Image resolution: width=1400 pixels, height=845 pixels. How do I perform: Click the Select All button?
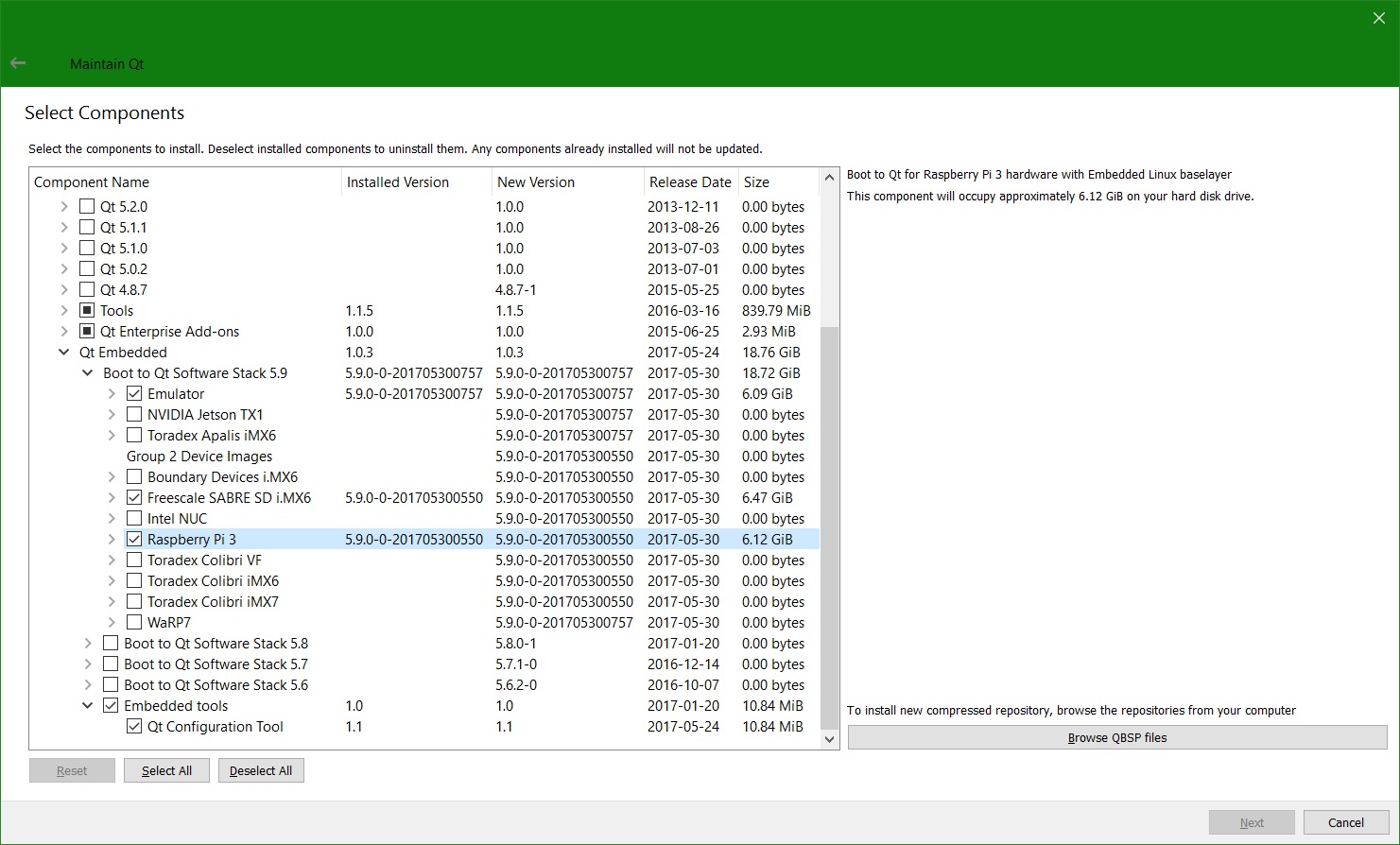point(166,770)
